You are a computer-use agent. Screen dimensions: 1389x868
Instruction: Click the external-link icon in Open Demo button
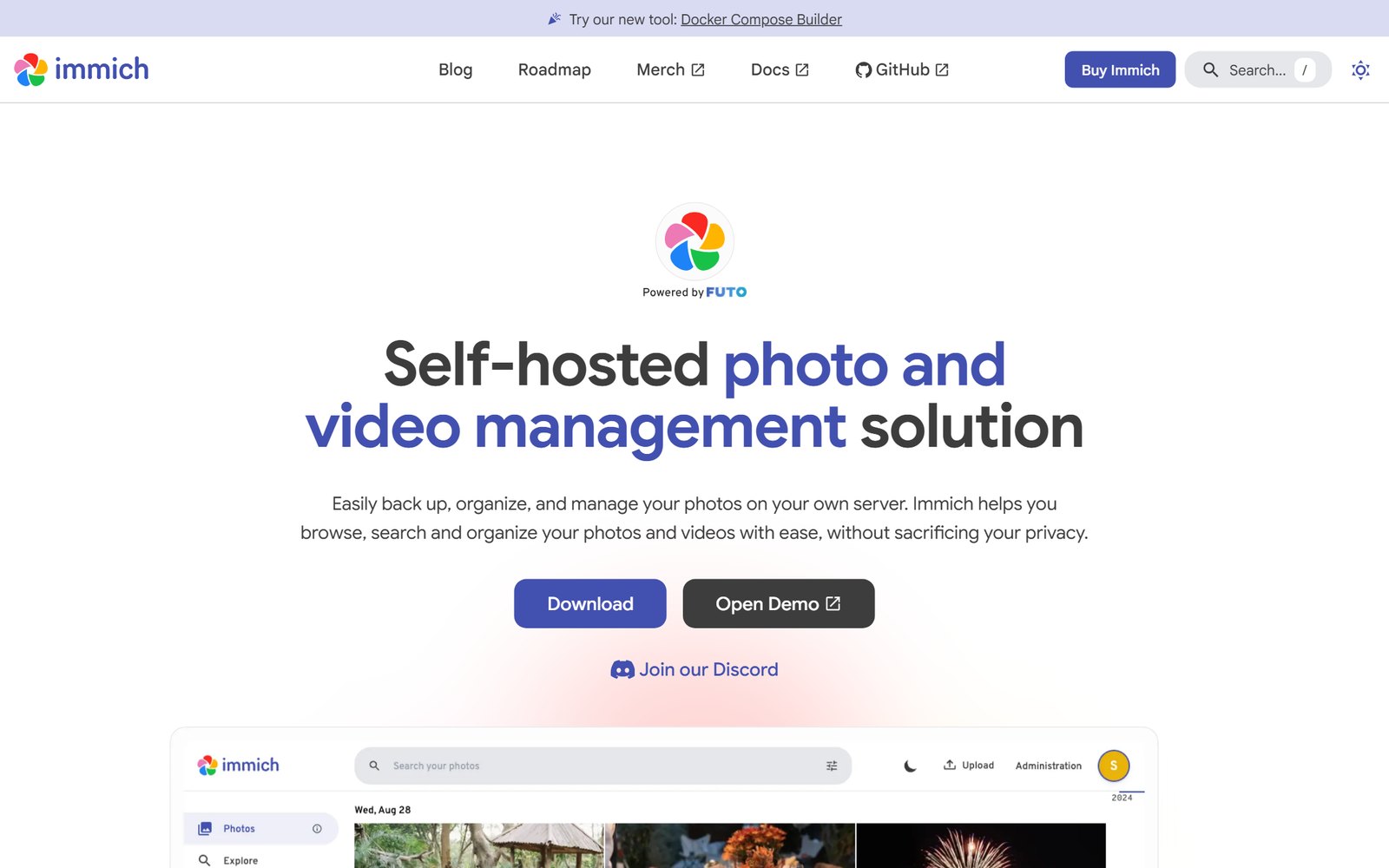(833, 603)
